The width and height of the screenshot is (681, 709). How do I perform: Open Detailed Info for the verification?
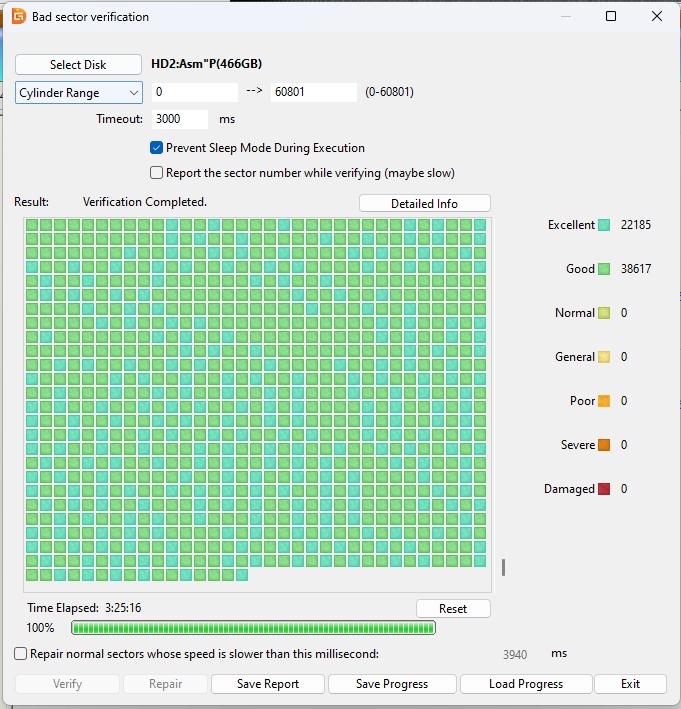point(424,204)
